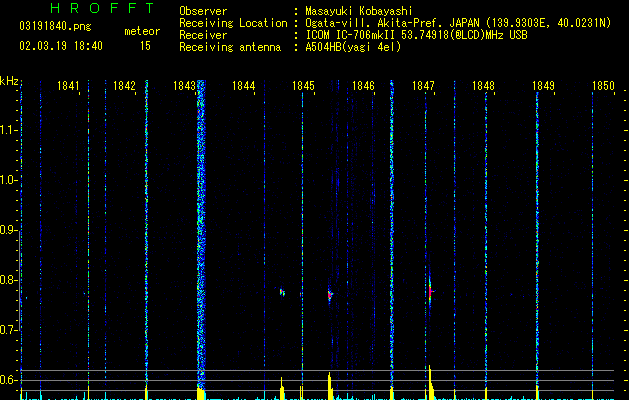This screenshot has width=629, height=400.
Task: Click the 1.1 kHz axis tick label
Action: [8, 130]
